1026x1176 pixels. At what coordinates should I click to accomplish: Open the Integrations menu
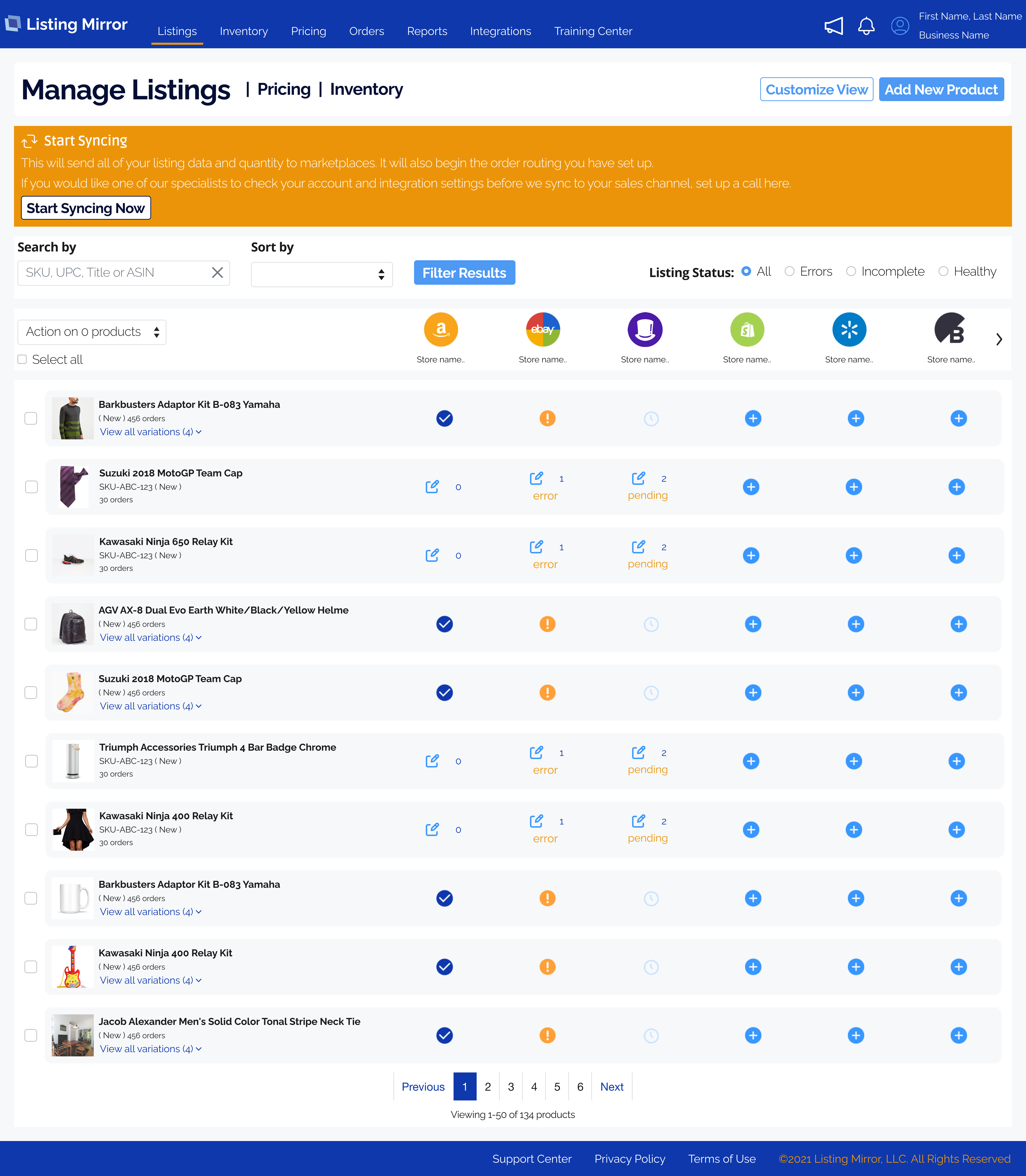click(500, 31)
